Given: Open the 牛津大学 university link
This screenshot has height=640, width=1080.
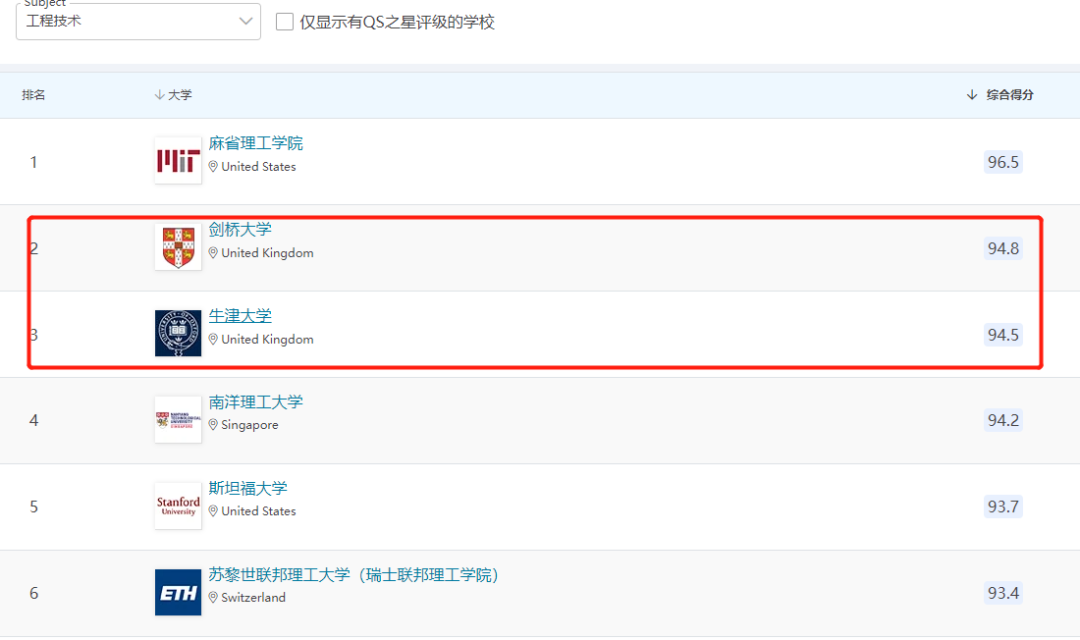Looking at the screenshot, I should click(x=240, y=316).
